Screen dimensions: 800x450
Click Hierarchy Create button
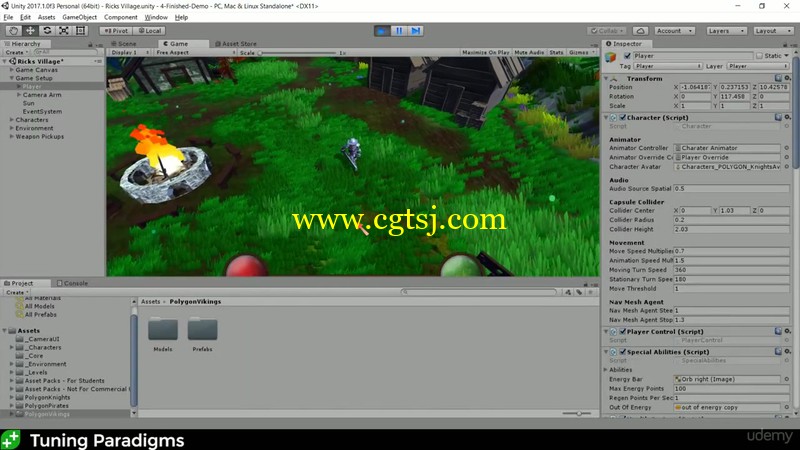pos(16,53)
